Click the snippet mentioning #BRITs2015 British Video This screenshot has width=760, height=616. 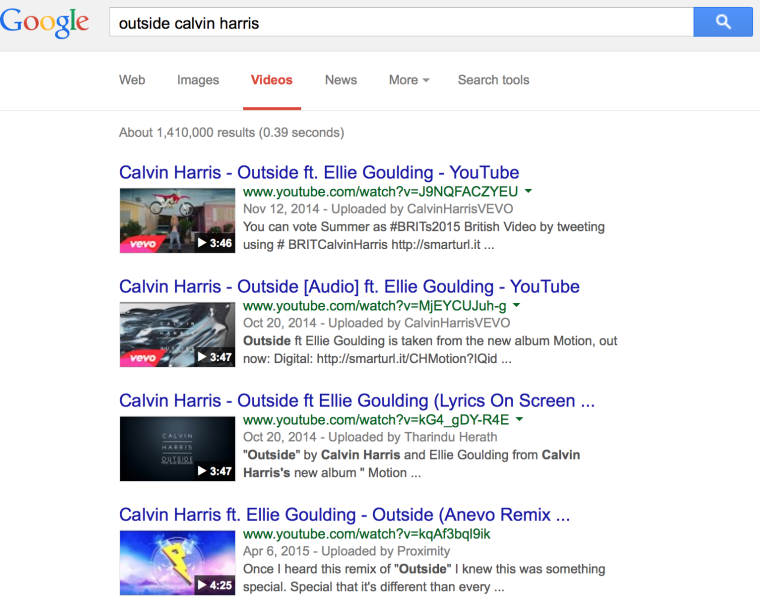(424, 236)
